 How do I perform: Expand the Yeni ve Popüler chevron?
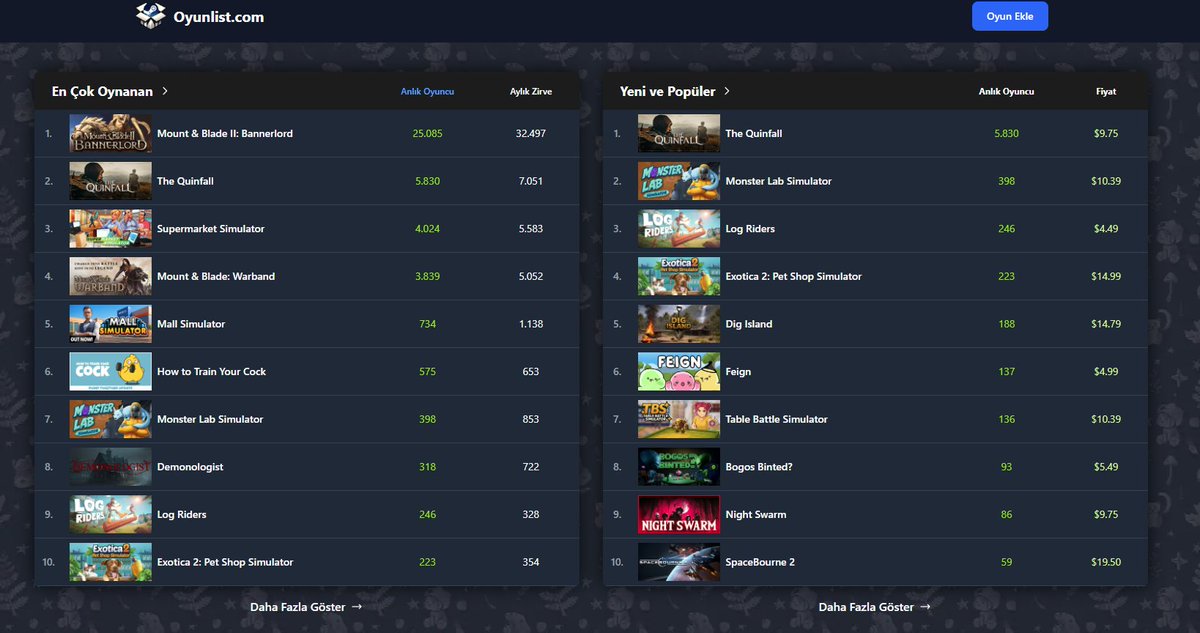point(727,91)
